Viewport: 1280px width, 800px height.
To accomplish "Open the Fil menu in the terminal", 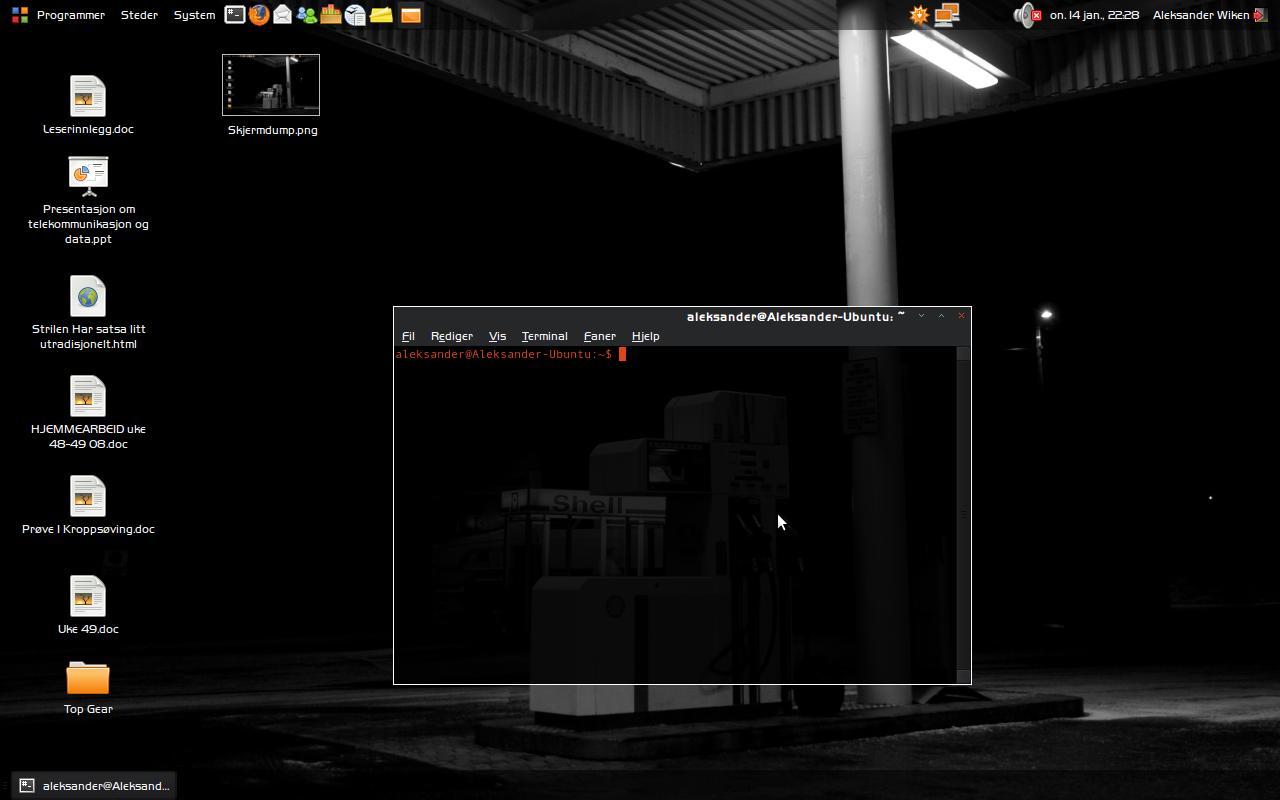I will point(408,336).
